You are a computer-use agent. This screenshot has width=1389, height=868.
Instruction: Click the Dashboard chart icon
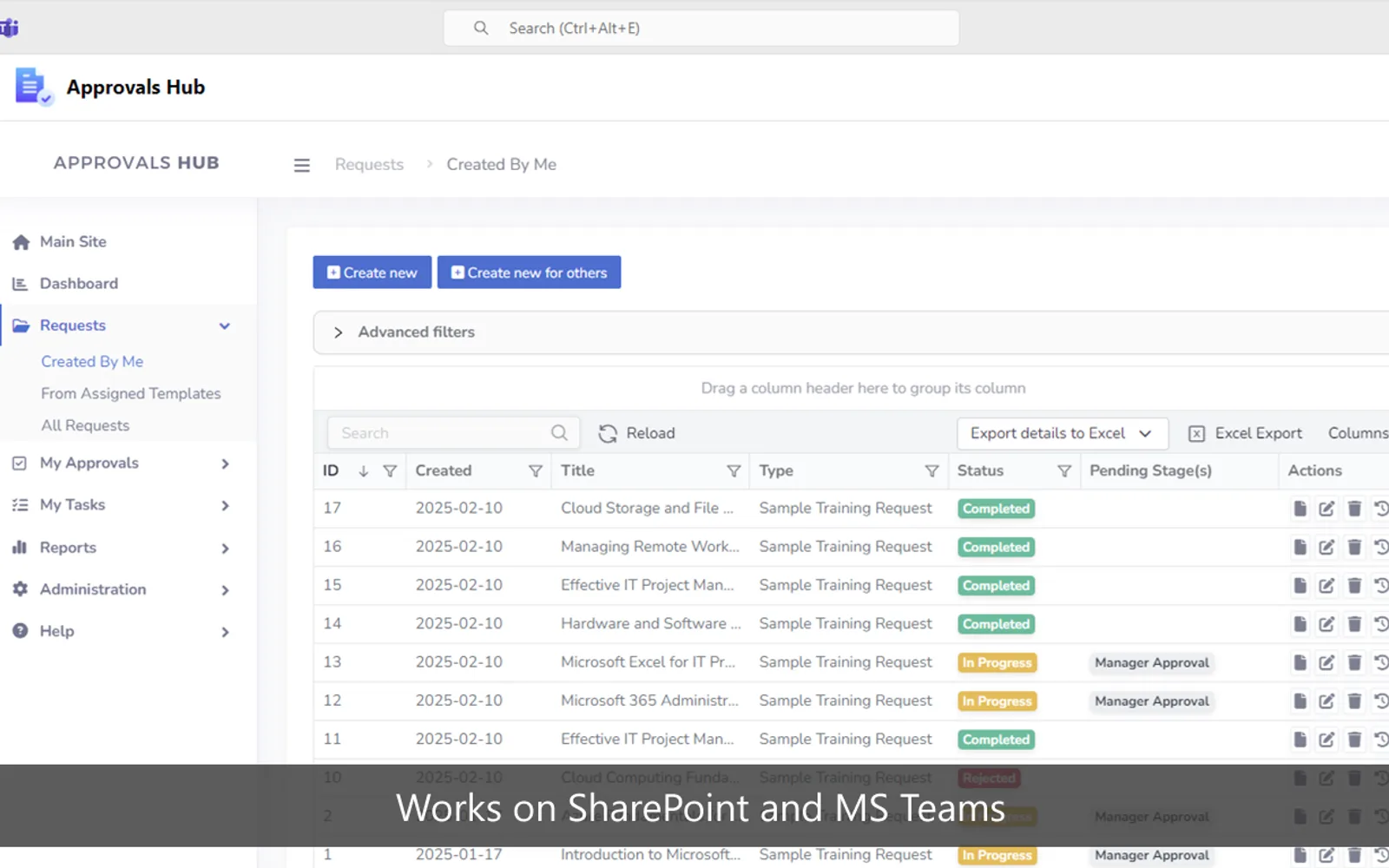coord(20,284)
